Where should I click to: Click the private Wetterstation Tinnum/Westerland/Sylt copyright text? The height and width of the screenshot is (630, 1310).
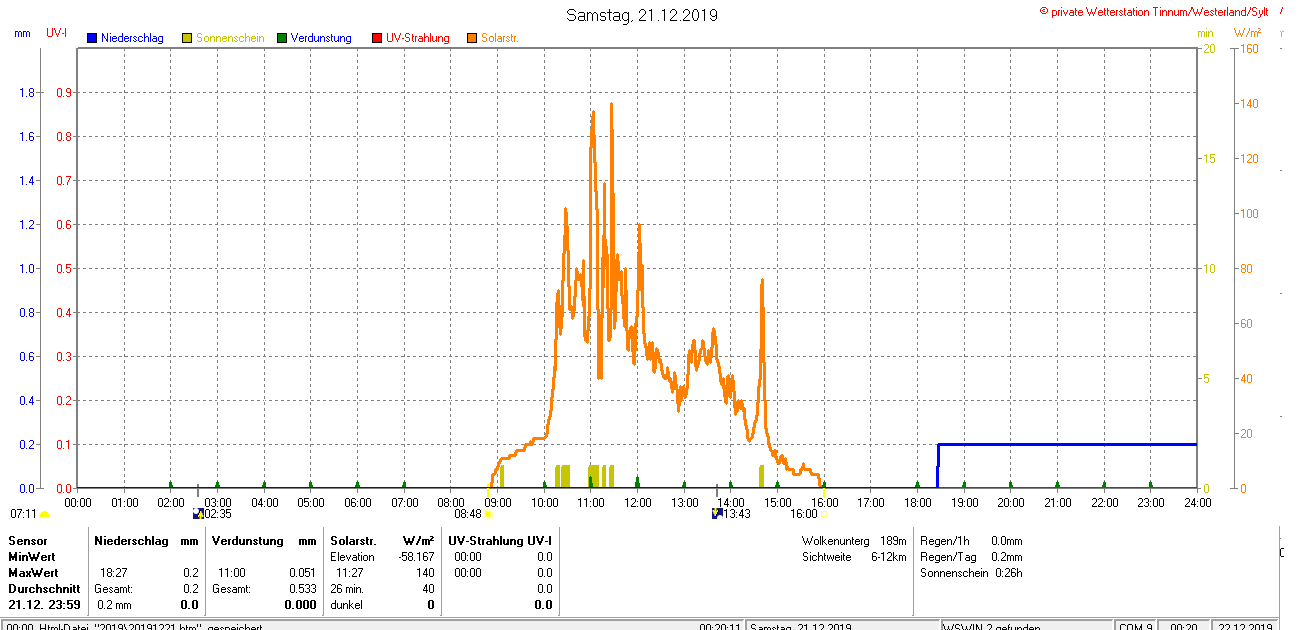click(x=1154, y=12)
